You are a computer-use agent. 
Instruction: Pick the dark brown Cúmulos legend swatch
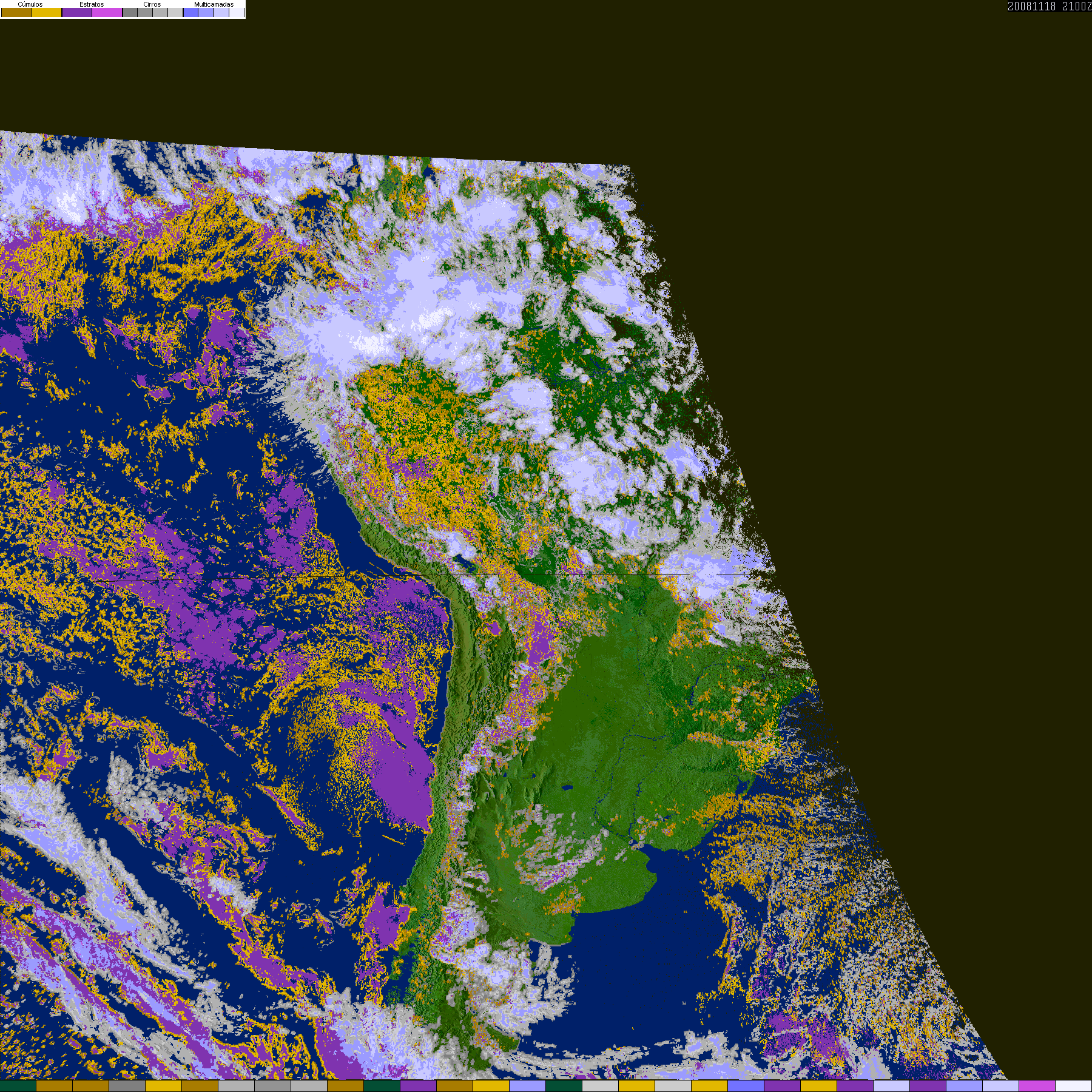(16, 13)
